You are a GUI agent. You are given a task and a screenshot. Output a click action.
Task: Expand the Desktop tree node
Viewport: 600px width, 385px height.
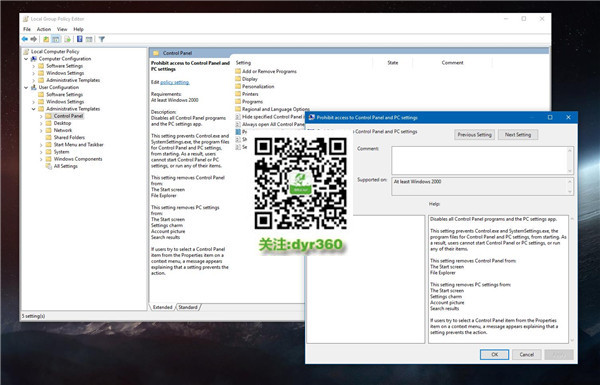(41, 123)
